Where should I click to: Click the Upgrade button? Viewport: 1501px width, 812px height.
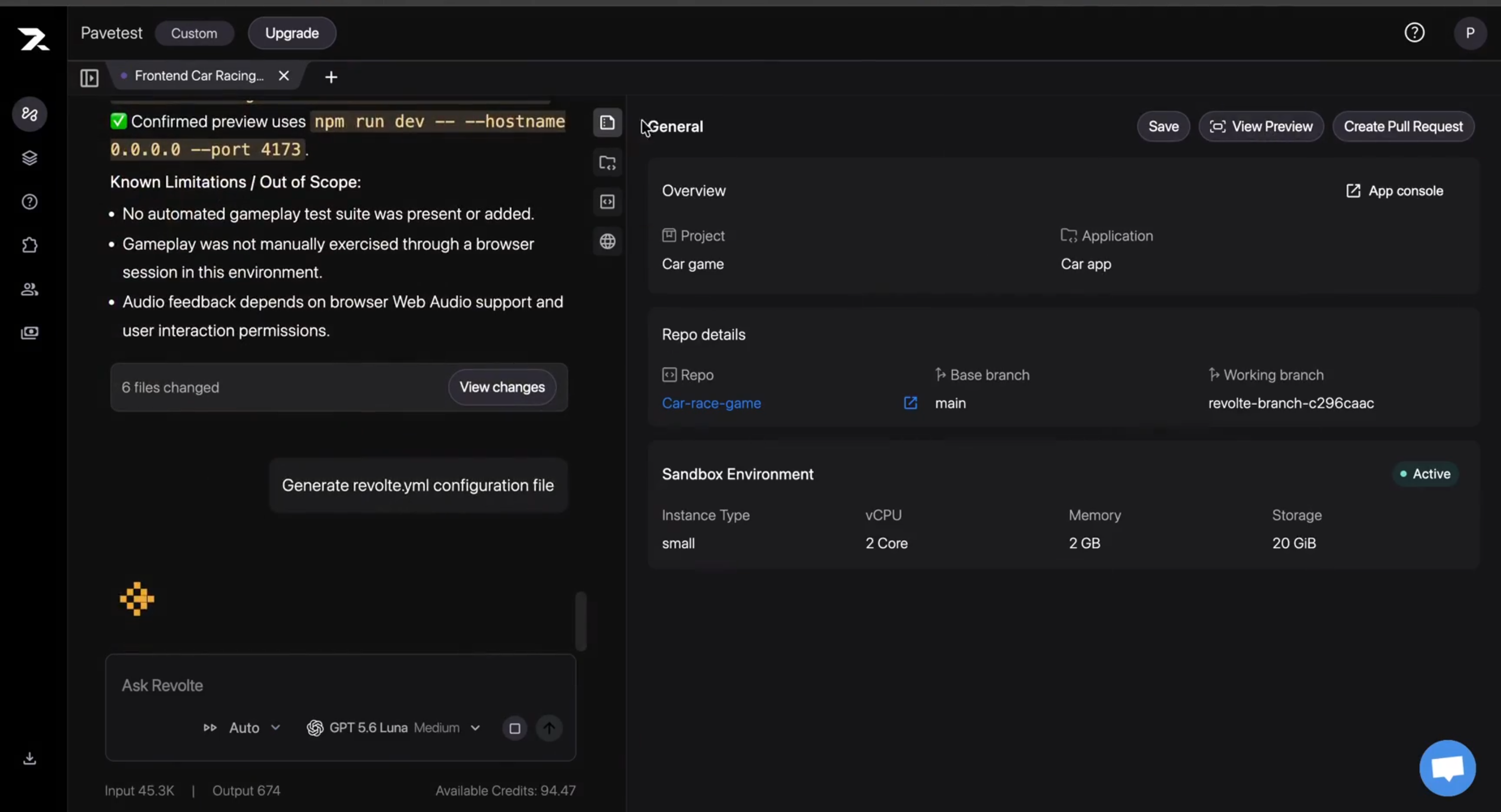pyautogui.click(x=292, y=33)
